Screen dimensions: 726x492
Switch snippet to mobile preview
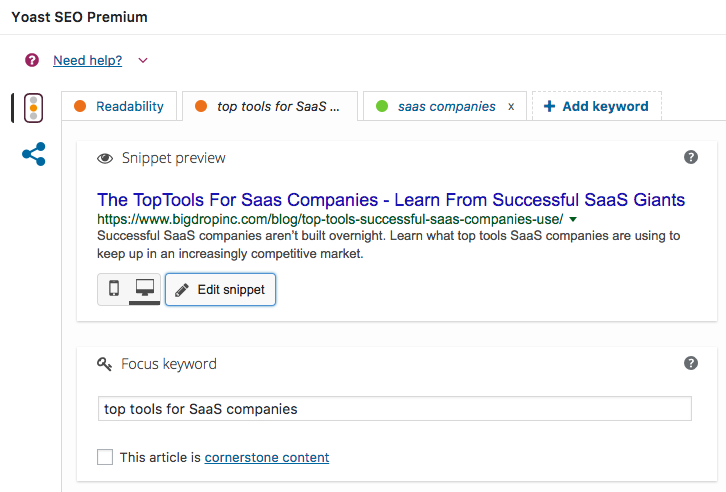113,289
